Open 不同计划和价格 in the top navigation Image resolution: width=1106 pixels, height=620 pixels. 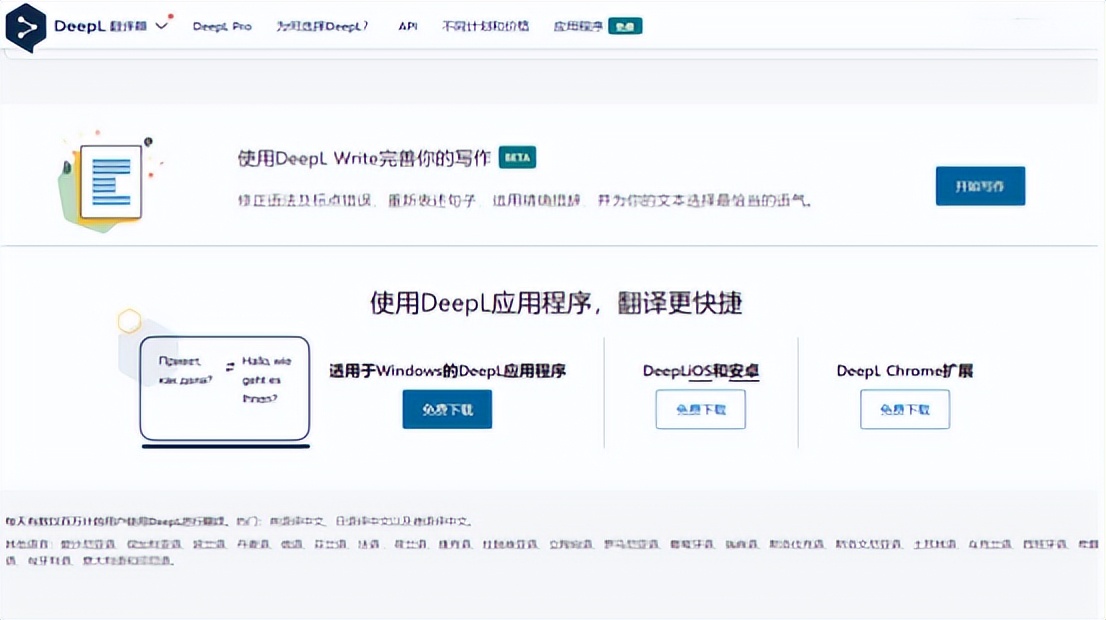point(485,26)
